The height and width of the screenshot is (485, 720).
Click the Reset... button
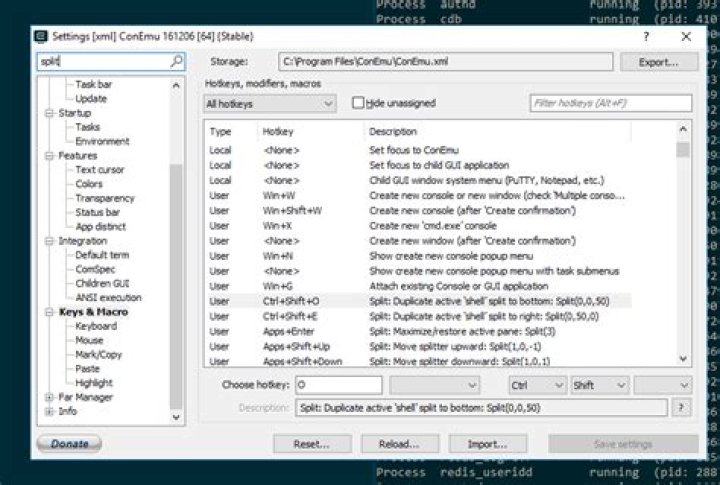(x=312, y=444)
